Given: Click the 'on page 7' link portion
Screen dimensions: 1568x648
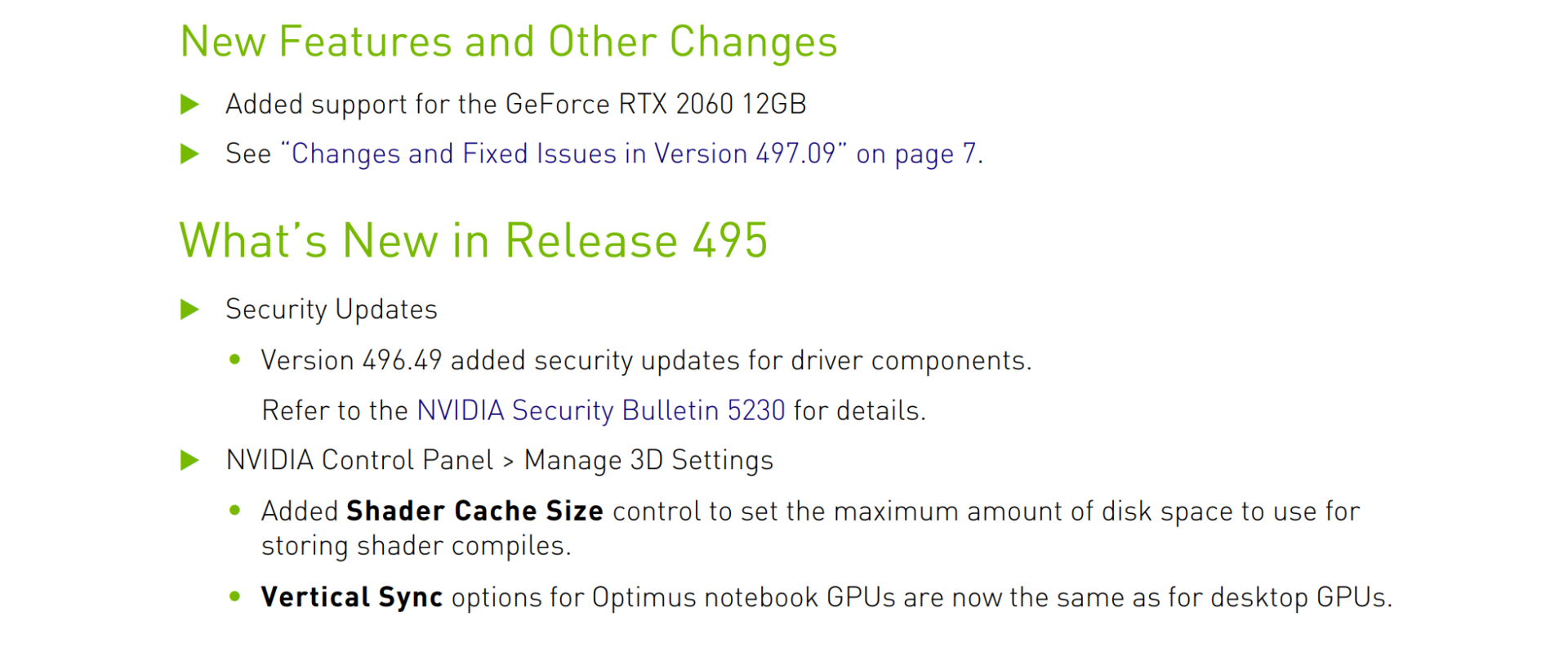Looking at the screenshot, I should tap(916, 154).
